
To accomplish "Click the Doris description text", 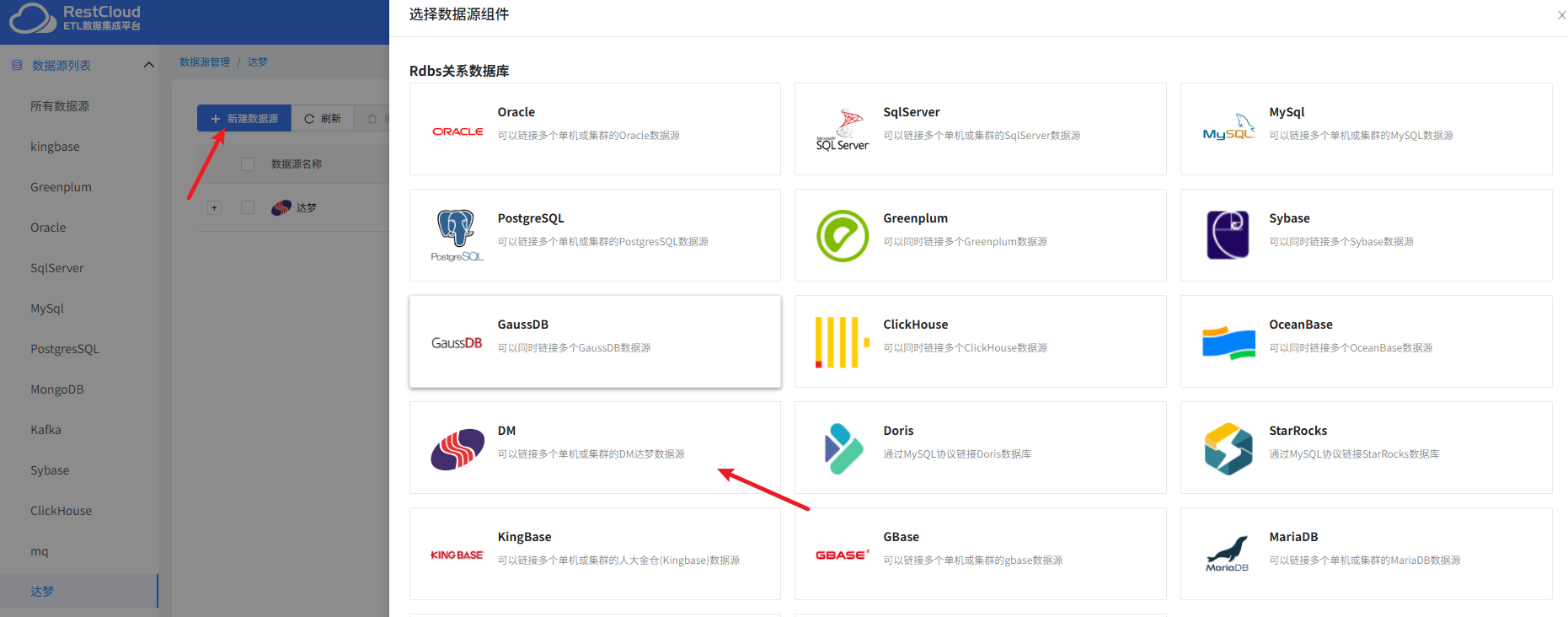I will click(957, 454).
